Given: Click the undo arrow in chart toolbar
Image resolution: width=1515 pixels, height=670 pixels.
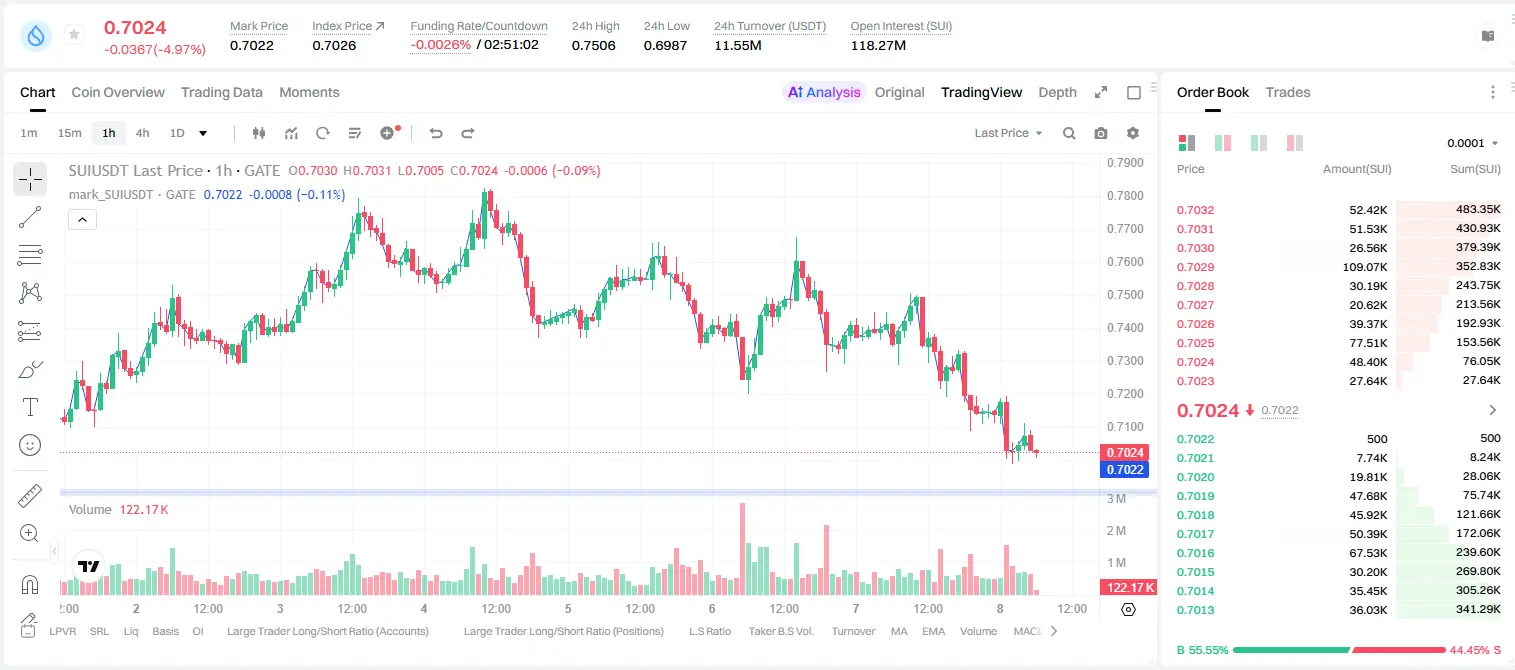Looking at the screenshot, I should [435, 133].
